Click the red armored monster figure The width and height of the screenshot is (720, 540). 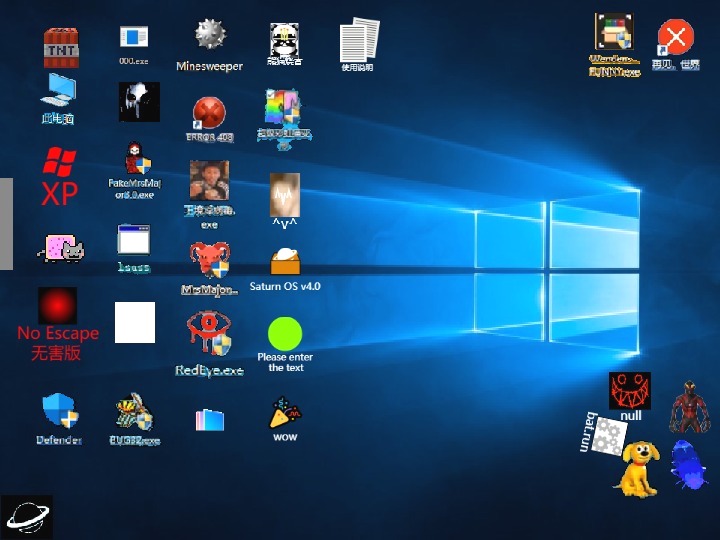[690, 407]
